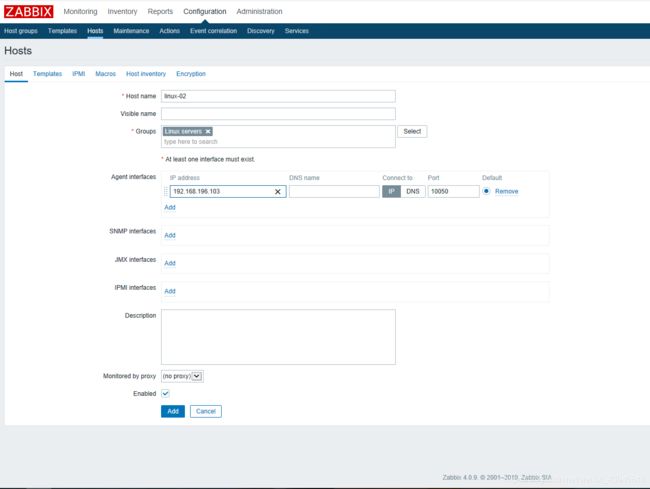Click the Host name input field

point(278,96)
